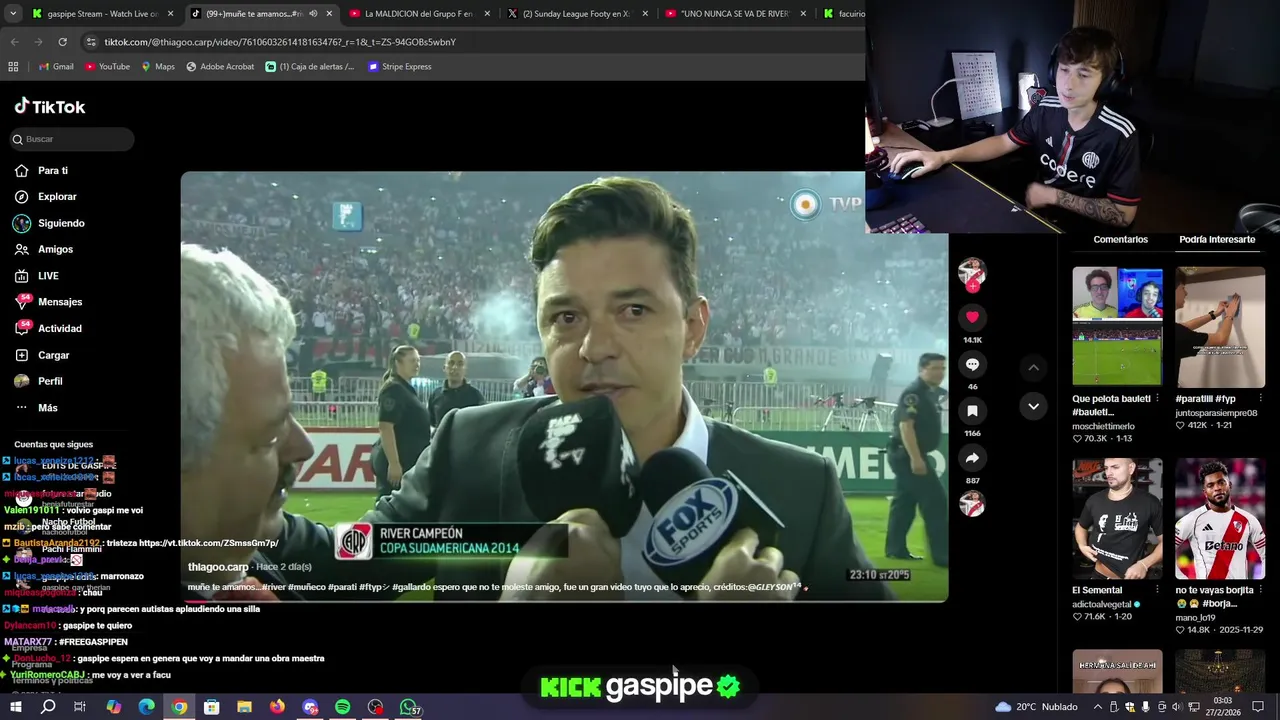
Task: Open more options for #paratiiii video
Action: click(1261, 398)
